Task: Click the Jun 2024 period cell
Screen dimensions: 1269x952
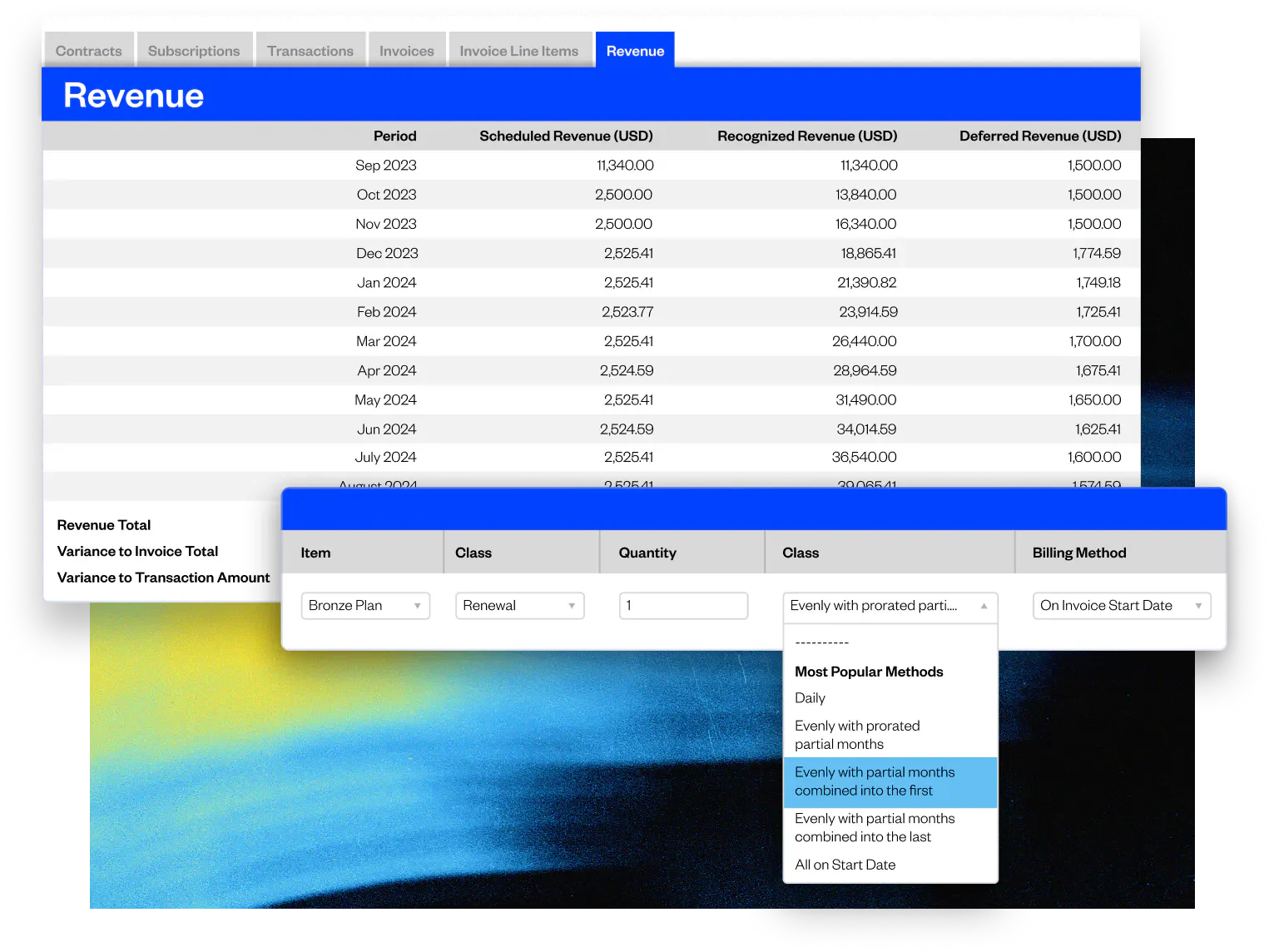Action: pyautogui.click(x=387, y=429)
